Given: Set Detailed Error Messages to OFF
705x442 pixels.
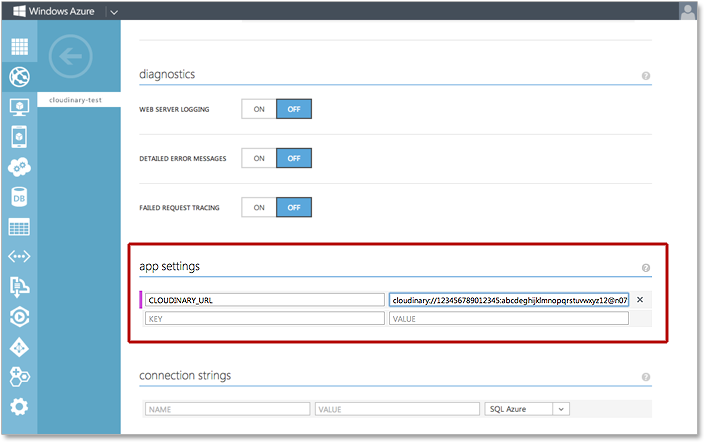Looking at the screenshot, I should pyautogui.click(x=294, y=158).
